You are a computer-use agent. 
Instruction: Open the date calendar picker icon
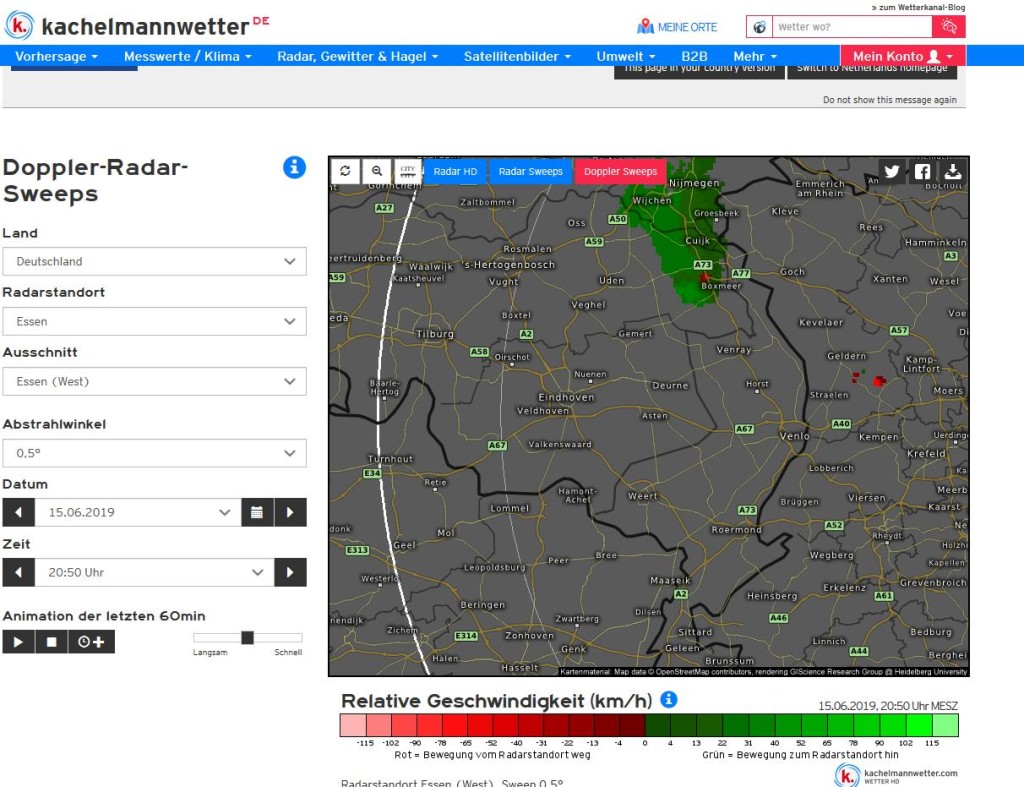(257, 513)
